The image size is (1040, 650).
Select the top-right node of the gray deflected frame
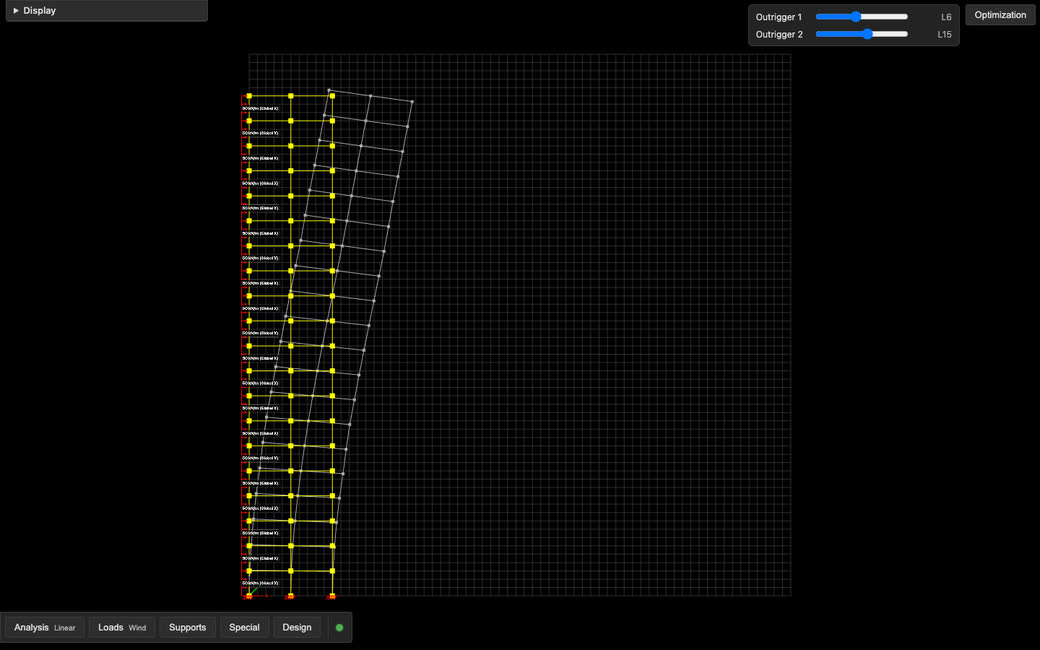(x=412, y=101)
